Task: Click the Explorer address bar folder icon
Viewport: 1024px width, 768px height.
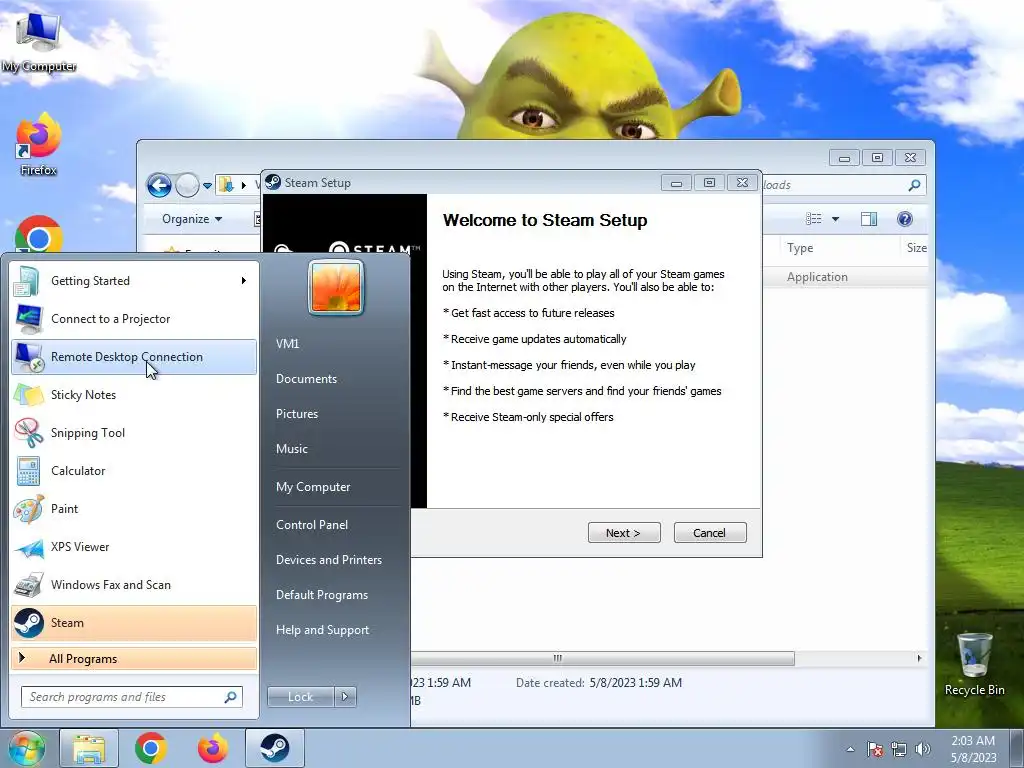Action: [x=226, y=185]
